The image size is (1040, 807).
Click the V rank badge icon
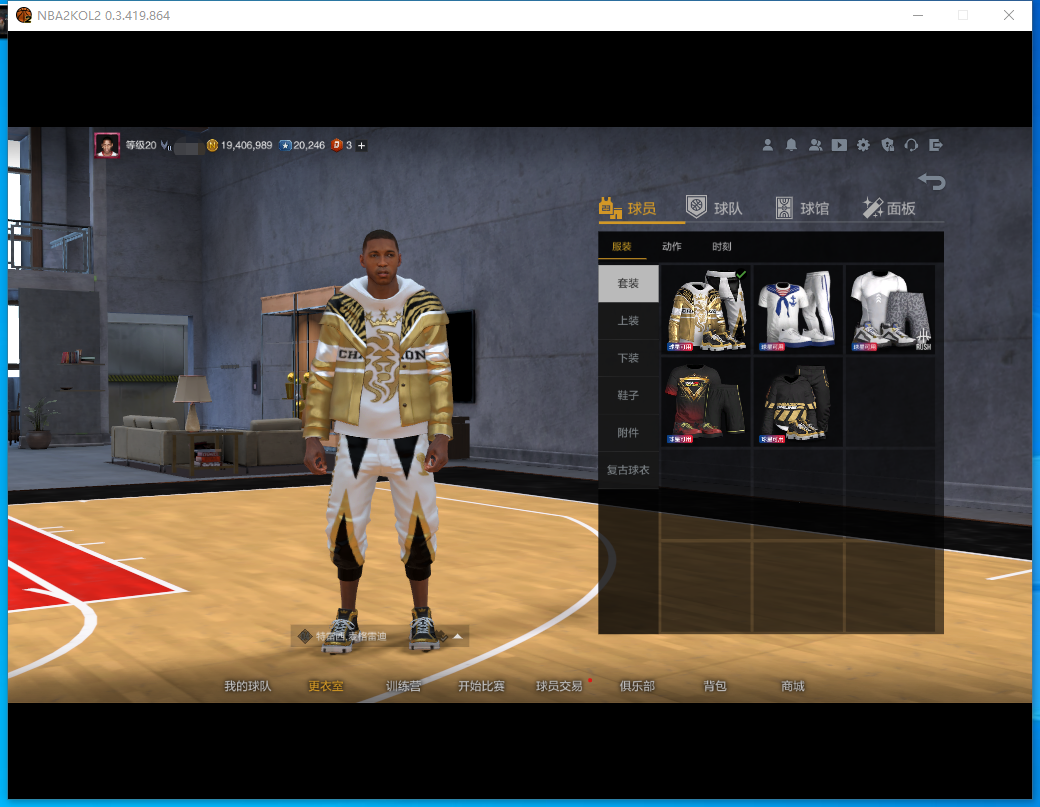point(166,145)
